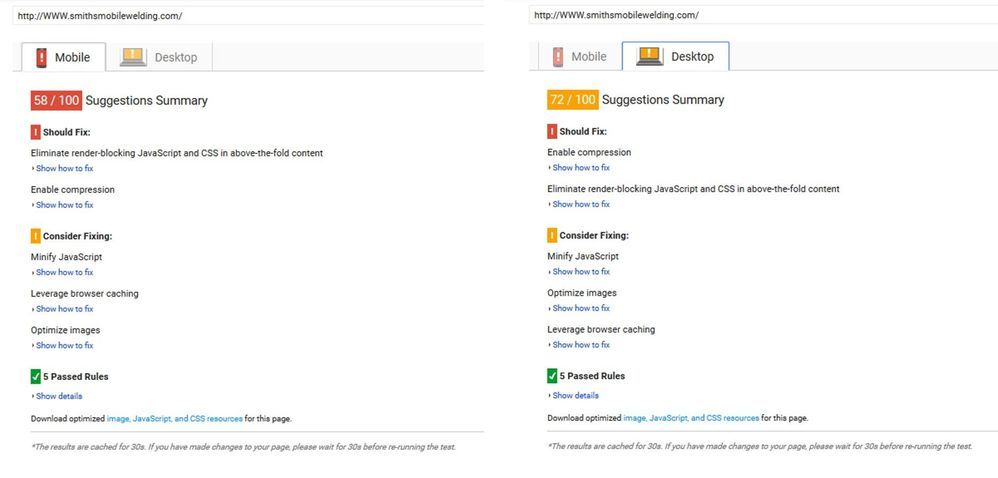Image resolution: width=998 pixels, height=478 pixels.
Task: Click the red 58 / 100 score badge
Action: 56,101
